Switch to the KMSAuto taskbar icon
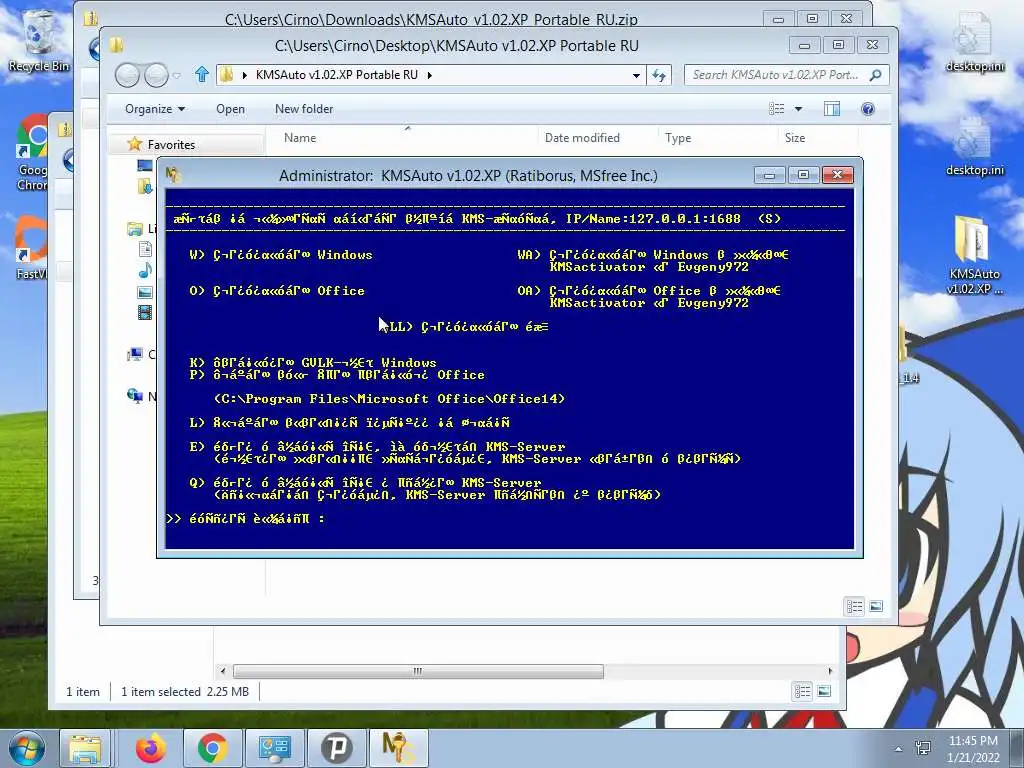1024x768 pixels. (398, 748)
